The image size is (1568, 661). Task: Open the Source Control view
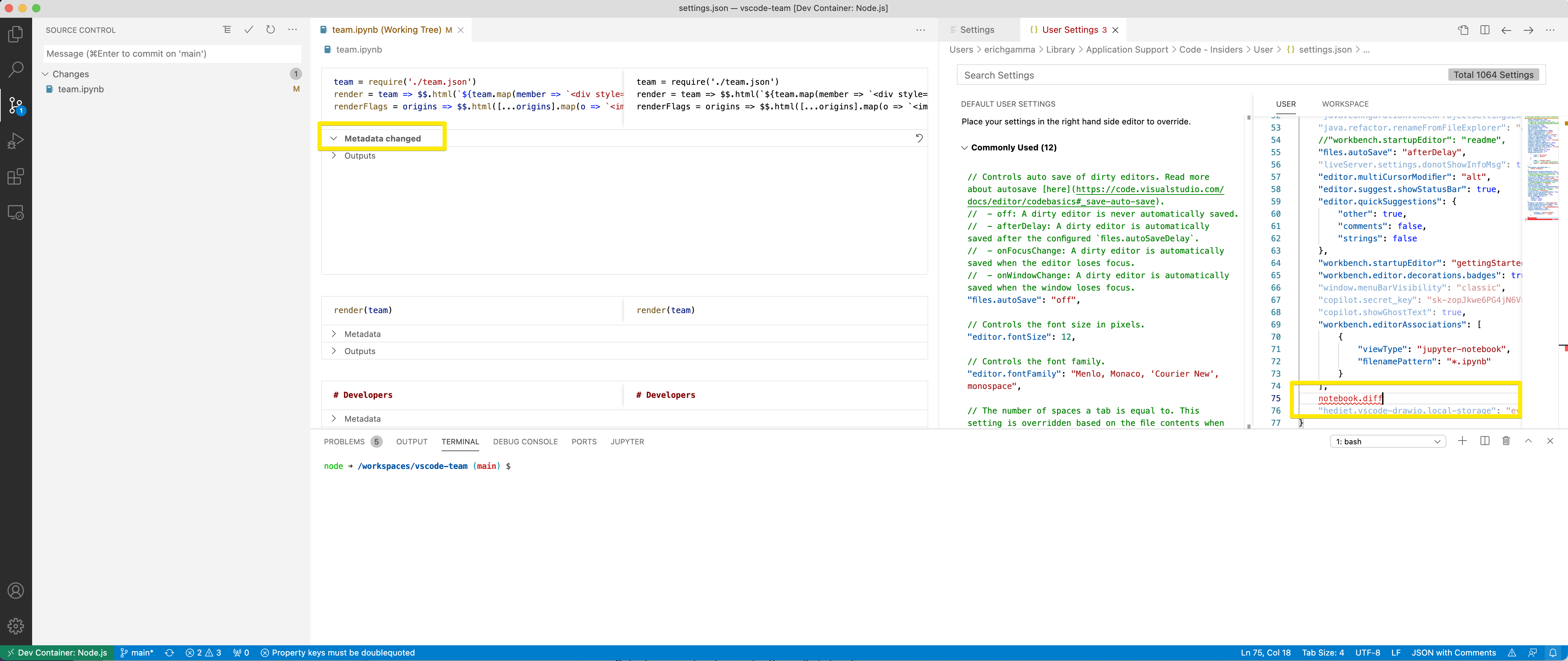click(x=16, y=105)
